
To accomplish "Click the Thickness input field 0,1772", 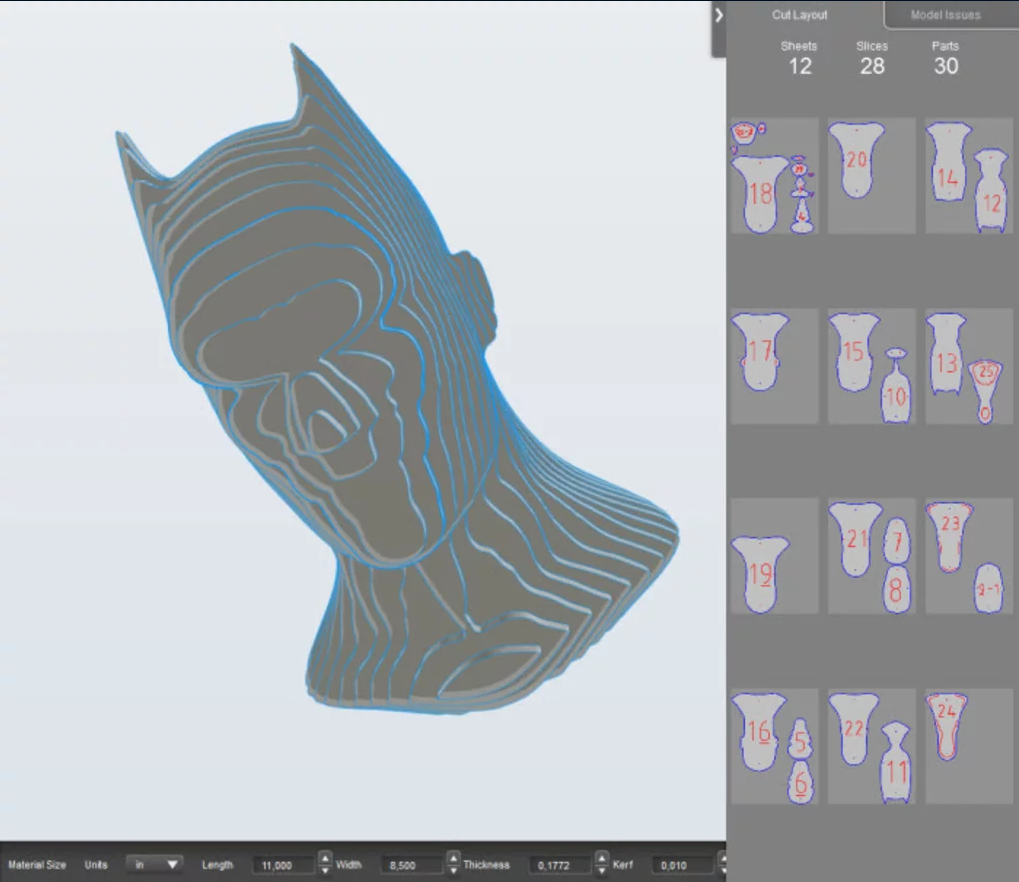I will (561, 865).
